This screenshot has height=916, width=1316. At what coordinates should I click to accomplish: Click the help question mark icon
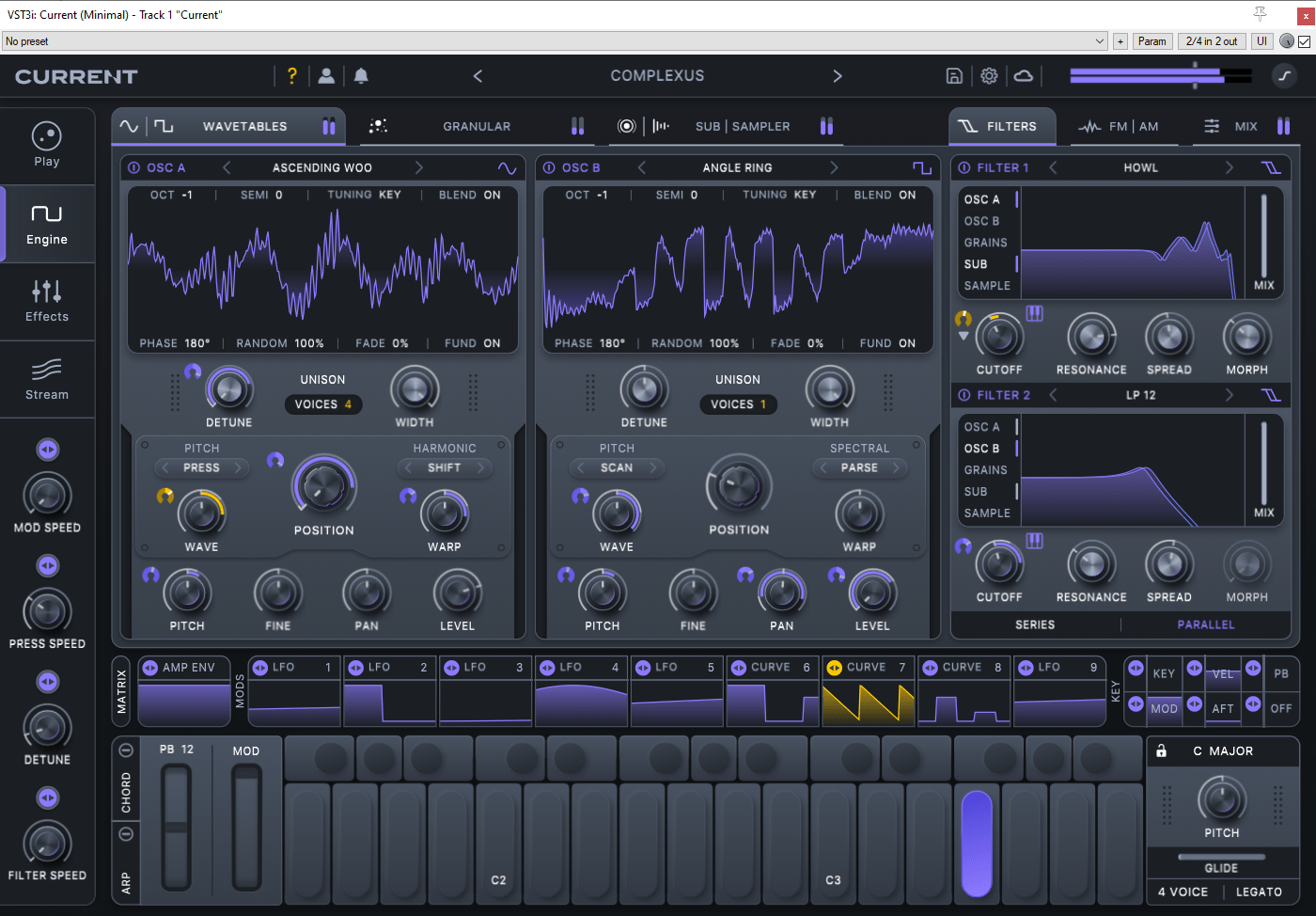point(291,75)
